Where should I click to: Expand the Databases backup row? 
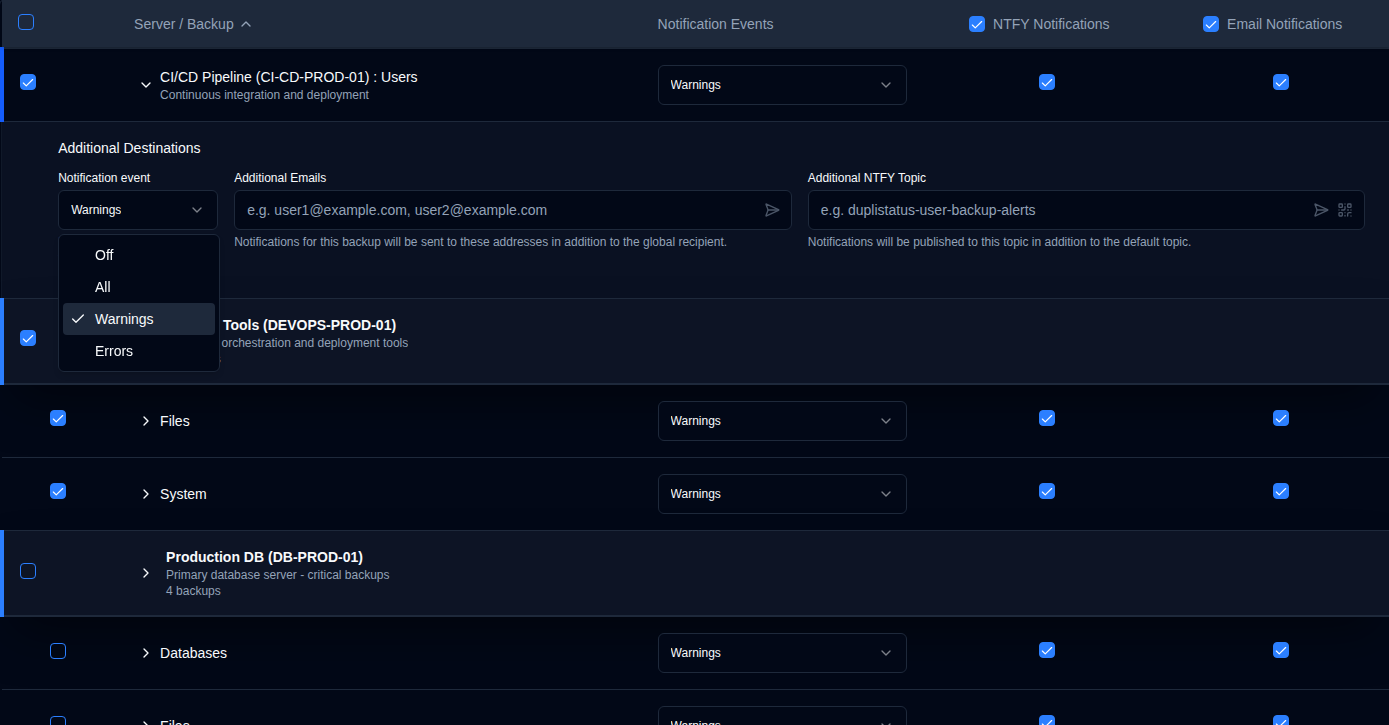(x=146, y=653)
